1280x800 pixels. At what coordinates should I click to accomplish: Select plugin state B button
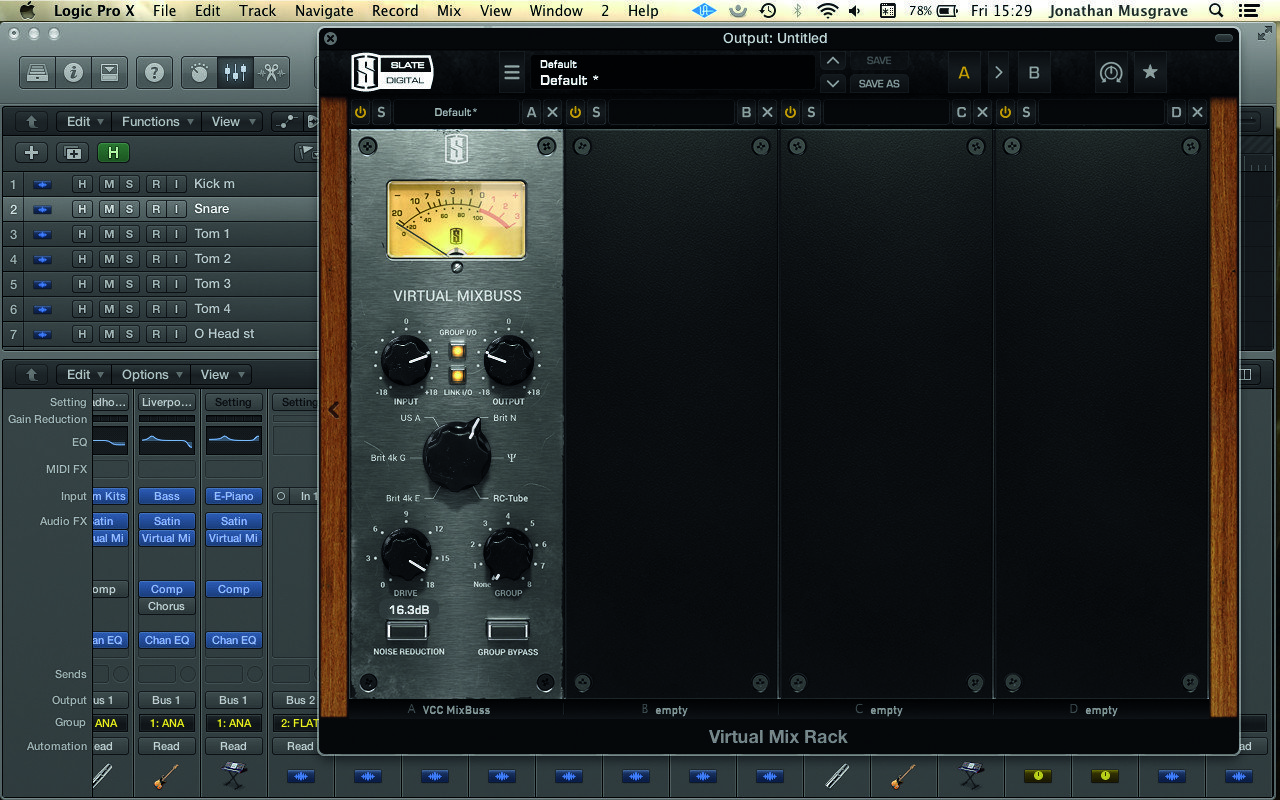[1034, 72]
